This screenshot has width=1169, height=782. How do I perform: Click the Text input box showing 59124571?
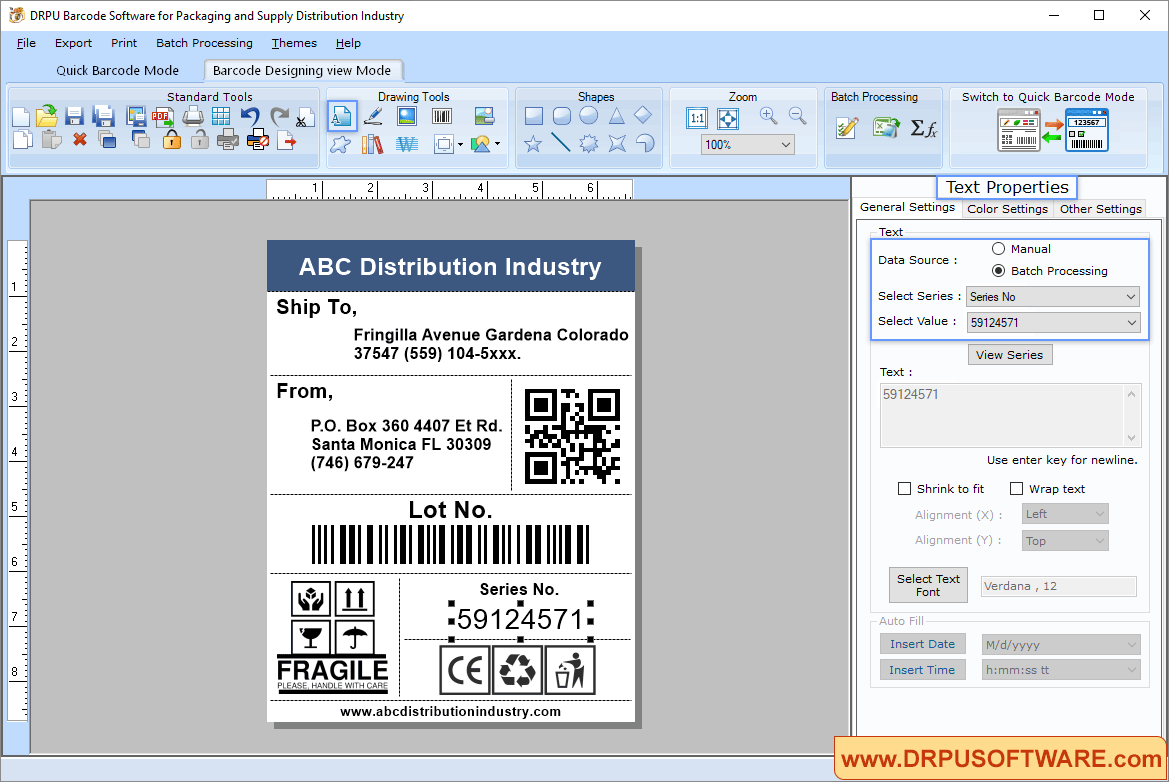(x=1009, y=415)
